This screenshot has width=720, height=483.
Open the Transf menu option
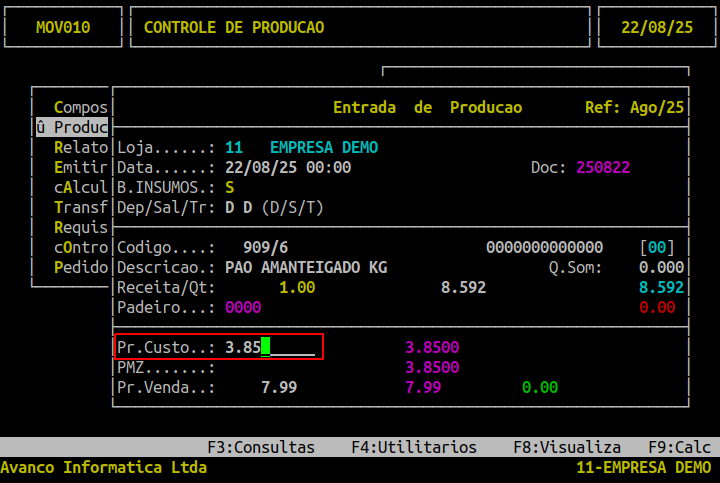click(81, 207)
